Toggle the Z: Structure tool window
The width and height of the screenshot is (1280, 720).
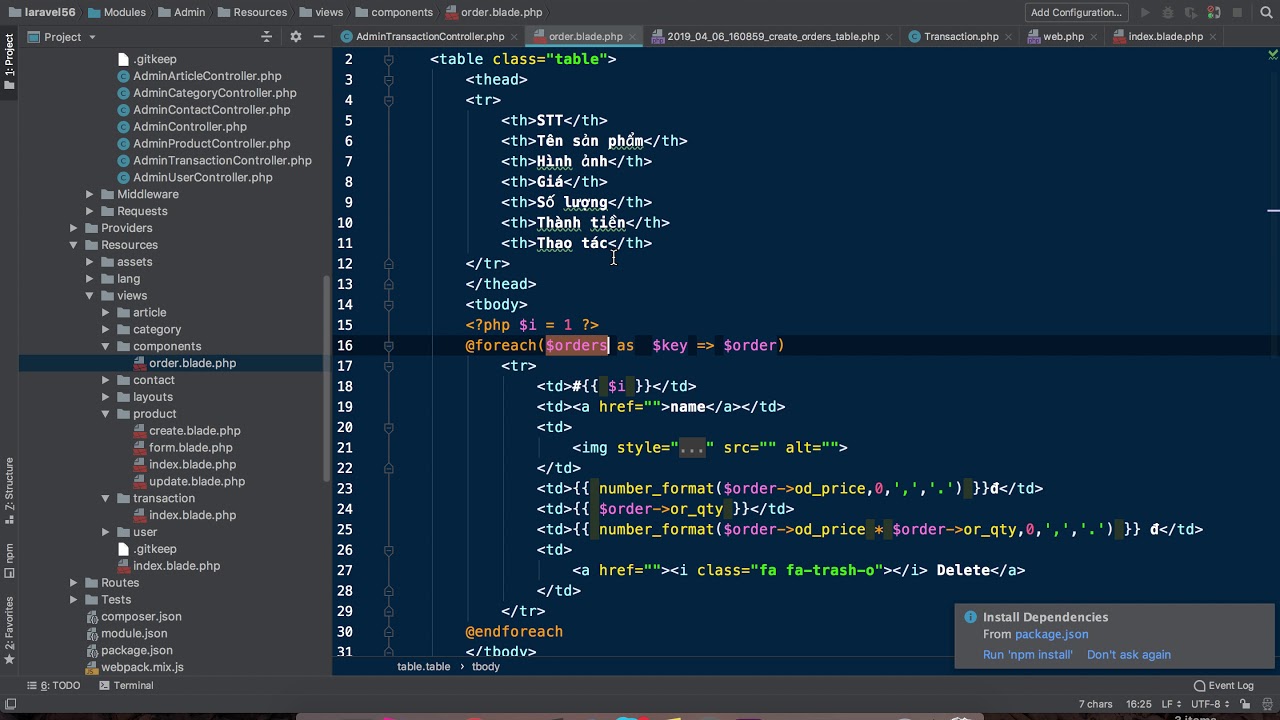[9, 491]
